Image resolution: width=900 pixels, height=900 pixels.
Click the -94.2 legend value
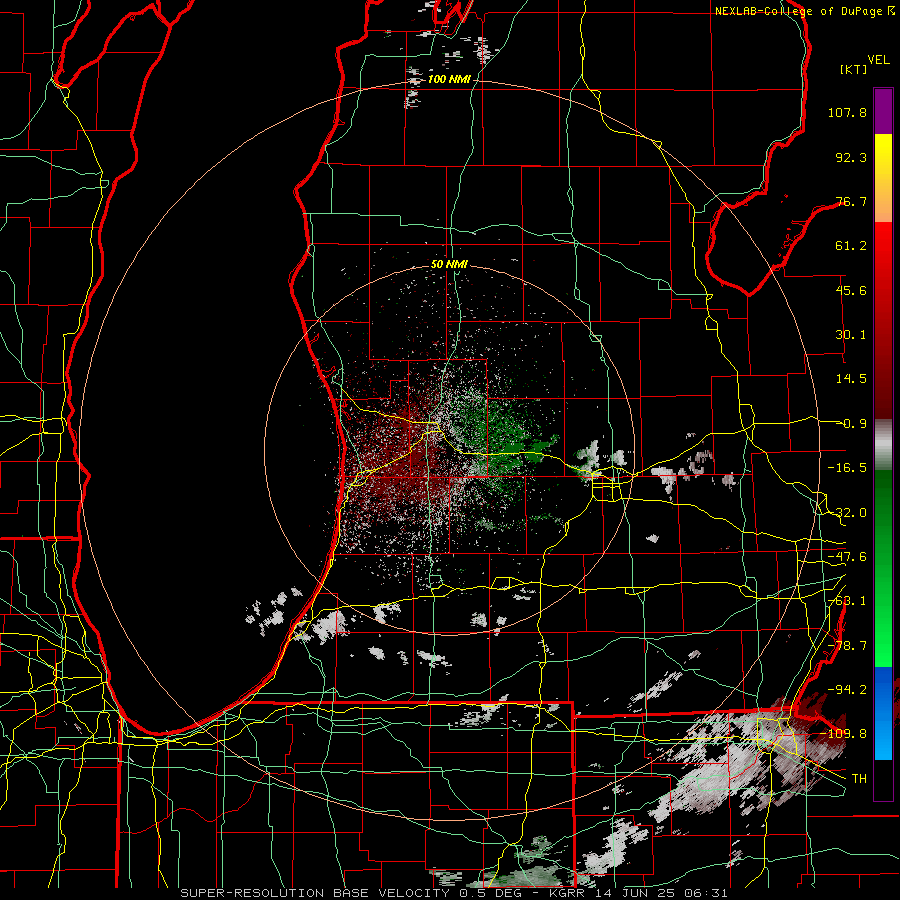[x=847, y=689]
